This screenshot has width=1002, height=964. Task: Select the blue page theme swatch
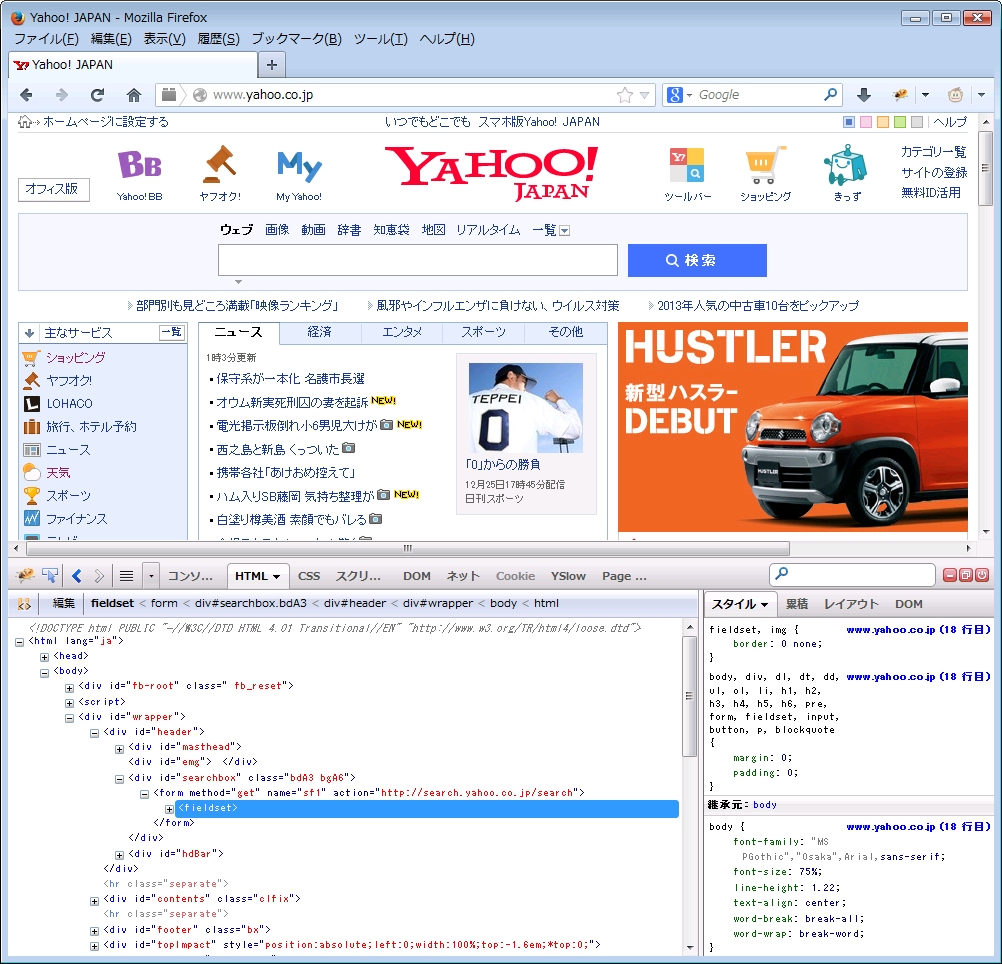[849, 122]
